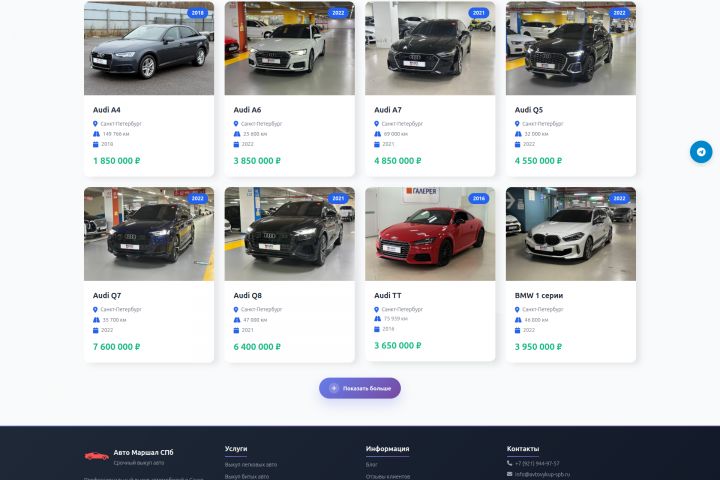Click the floating Telegram chat icon
The height and width of the screenshot is (480, 720).
(701, 152)
